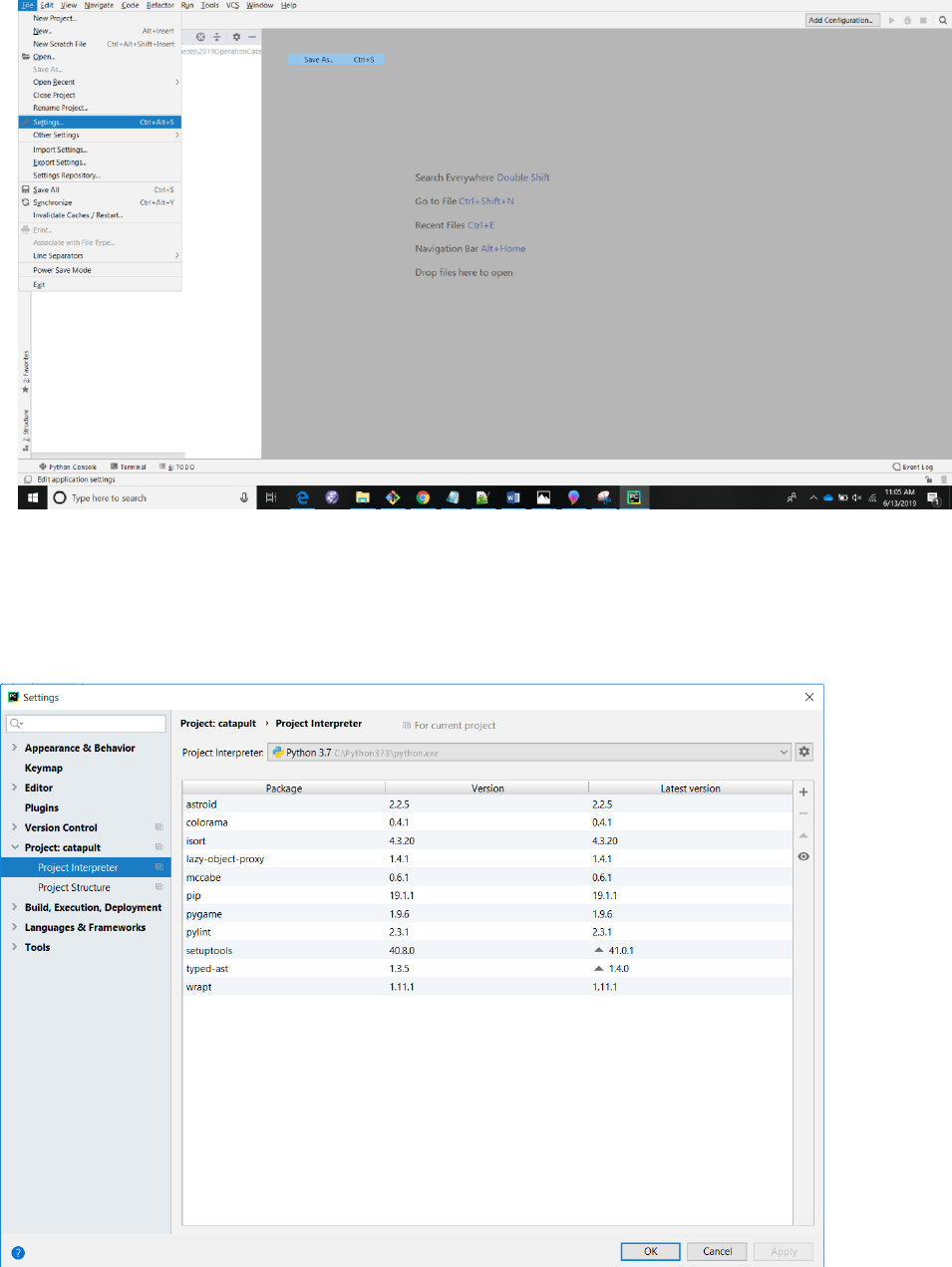Open the Event Log in the status bar
The height and width of the screenshot is (1267, 952).
pos(913,467)
